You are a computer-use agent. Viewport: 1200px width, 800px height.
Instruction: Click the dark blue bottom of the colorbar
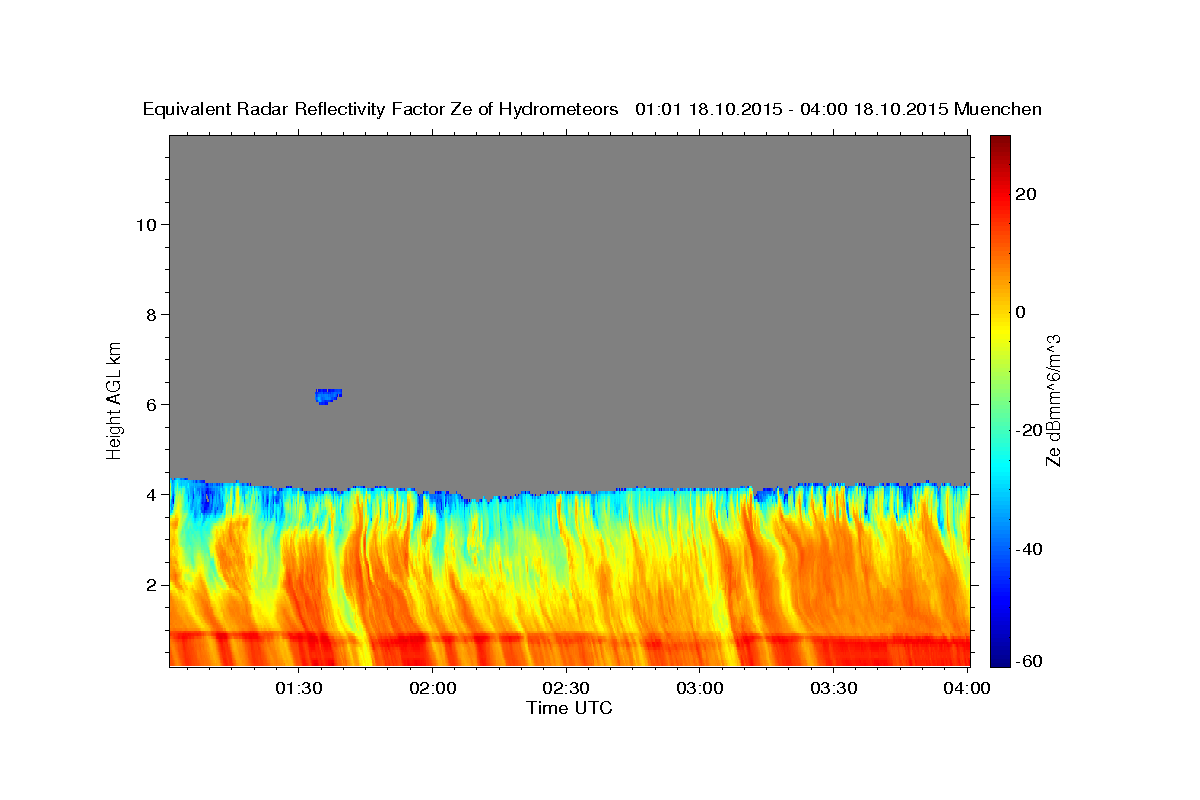pos(1000,658)
